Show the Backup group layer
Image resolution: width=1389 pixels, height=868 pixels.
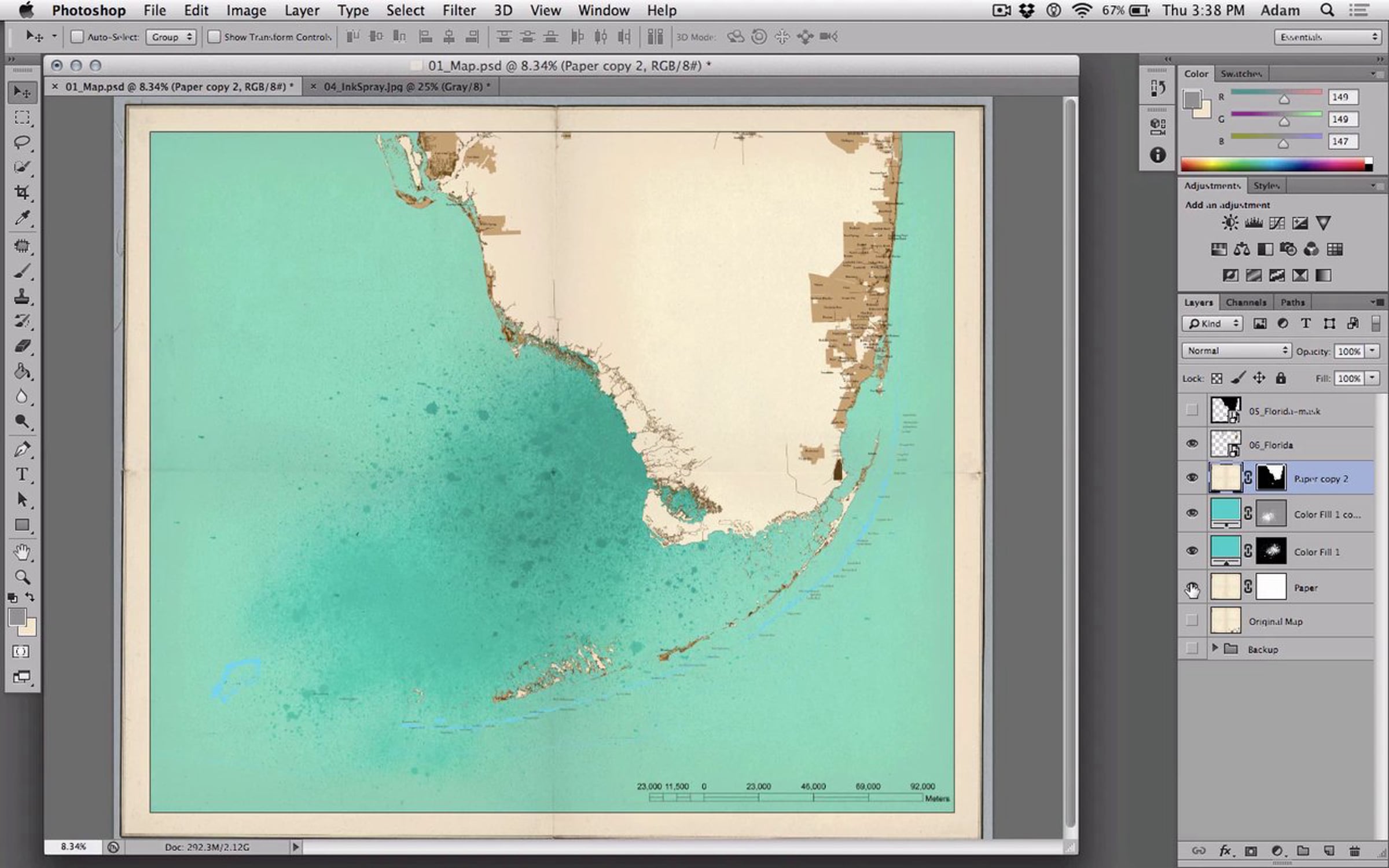(1192, 649)
